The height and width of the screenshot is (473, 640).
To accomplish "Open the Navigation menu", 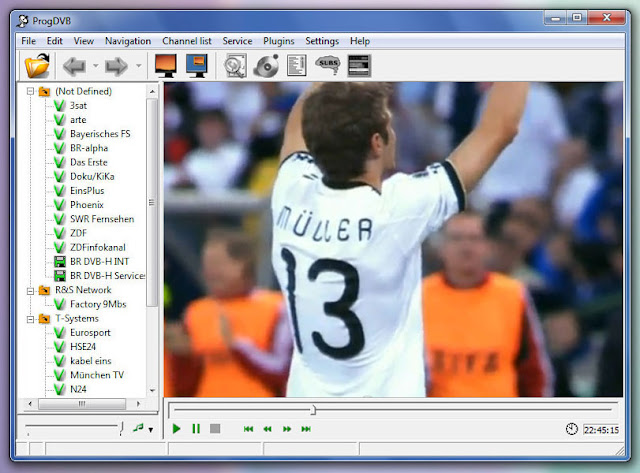I will (x=128, y=41).
